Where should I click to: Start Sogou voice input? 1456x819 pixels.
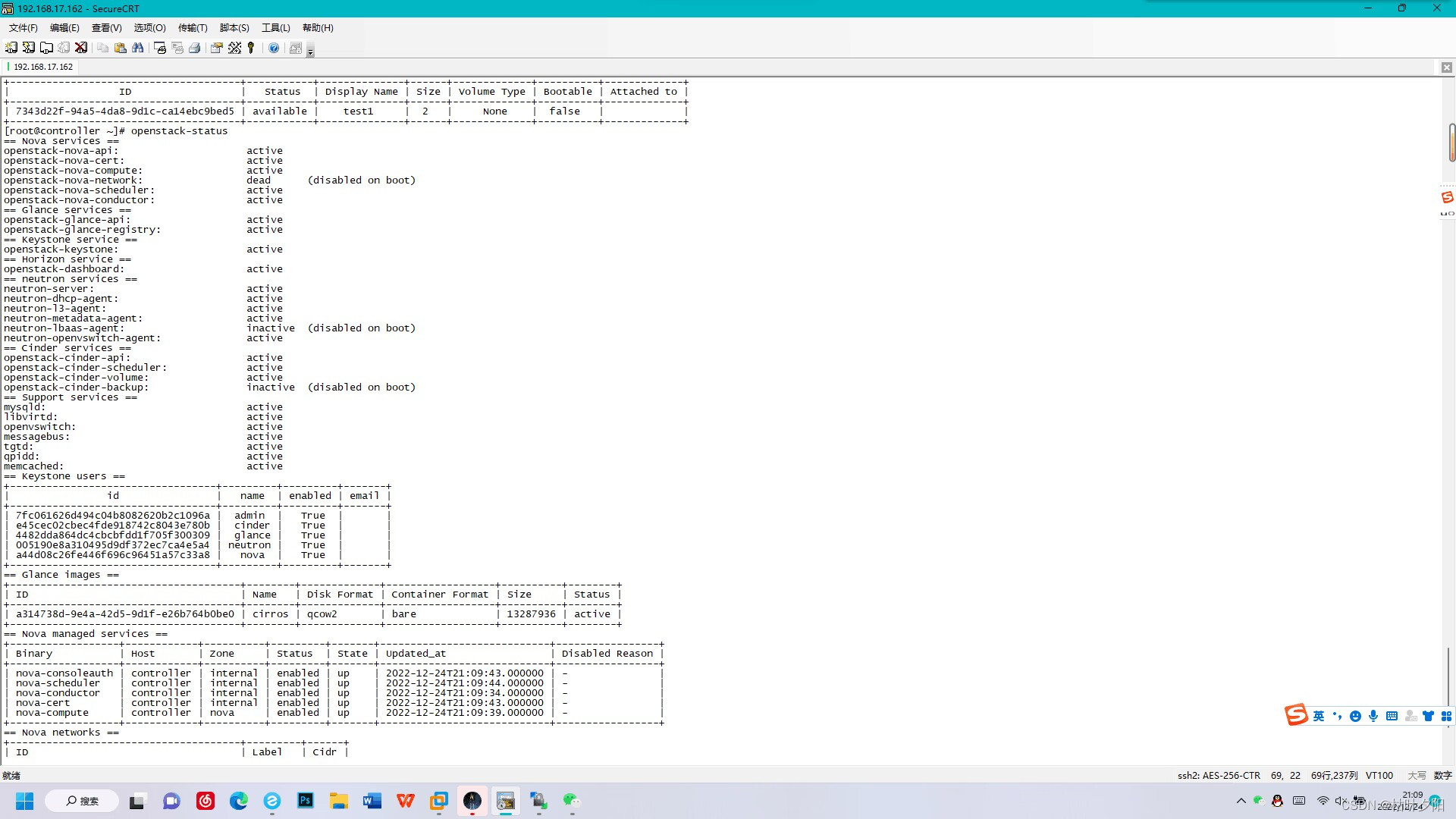tap(1373, 715)
